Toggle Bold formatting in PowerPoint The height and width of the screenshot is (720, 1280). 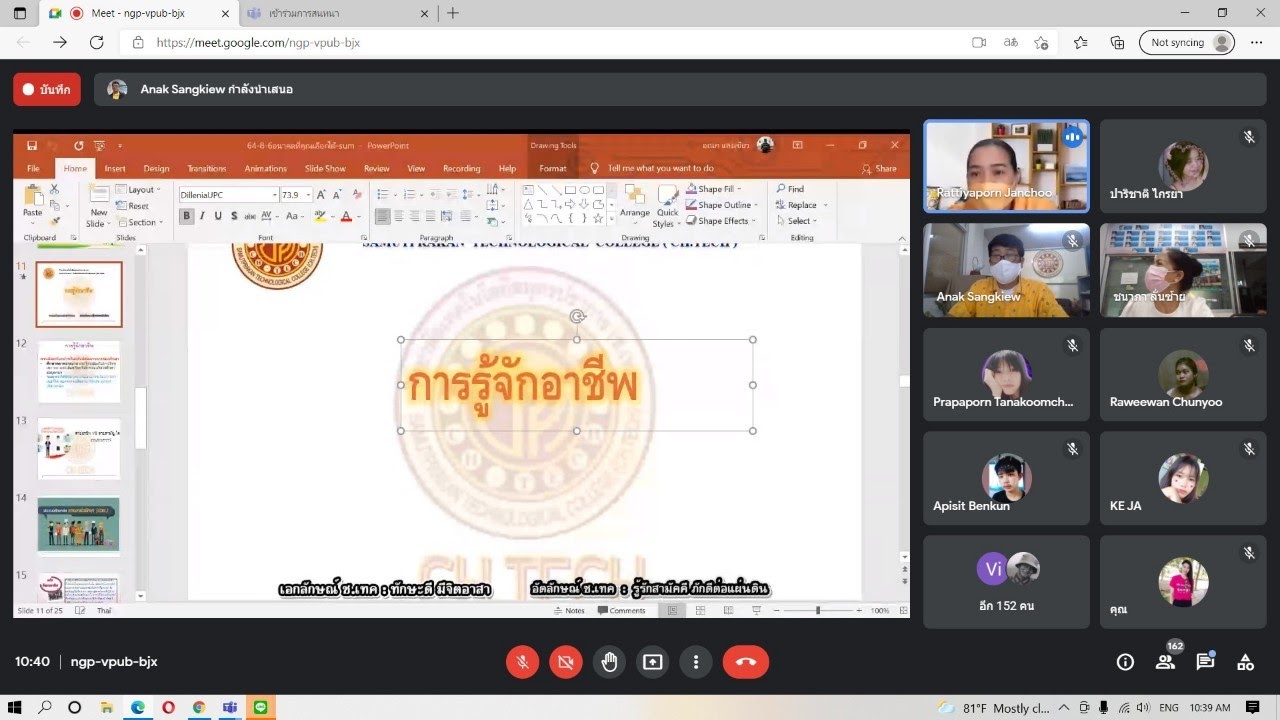pyautogui.click(x=186, y=216)
